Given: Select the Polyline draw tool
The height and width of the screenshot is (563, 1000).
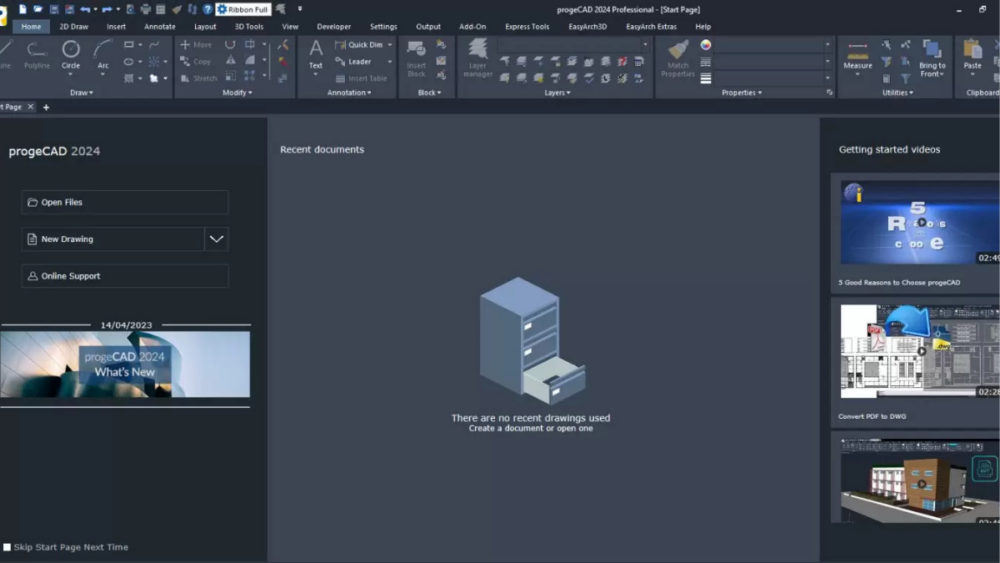Looking at the screenshot, I should coord(36,54).
